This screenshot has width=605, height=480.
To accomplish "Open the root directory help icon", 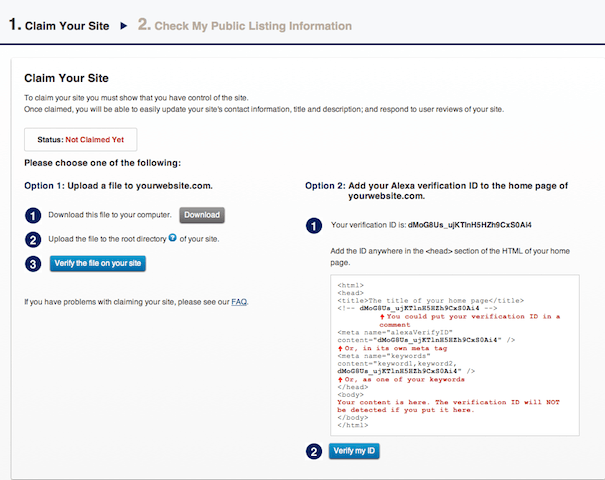I will point(172,238).
